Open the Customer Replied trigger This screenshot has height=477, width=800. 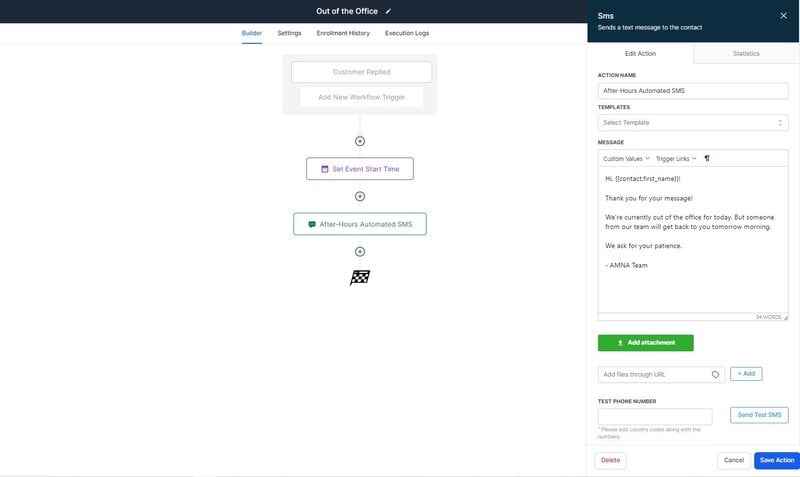coord(361,72)
